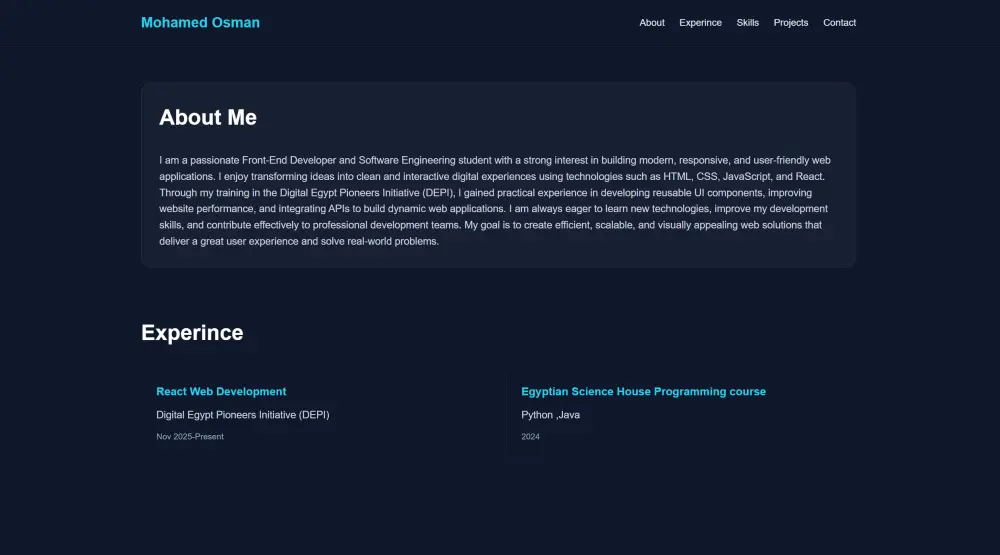Jump to the Projects nav link
This screenshot has height=555, width=1000.
(x=791, y=23)
